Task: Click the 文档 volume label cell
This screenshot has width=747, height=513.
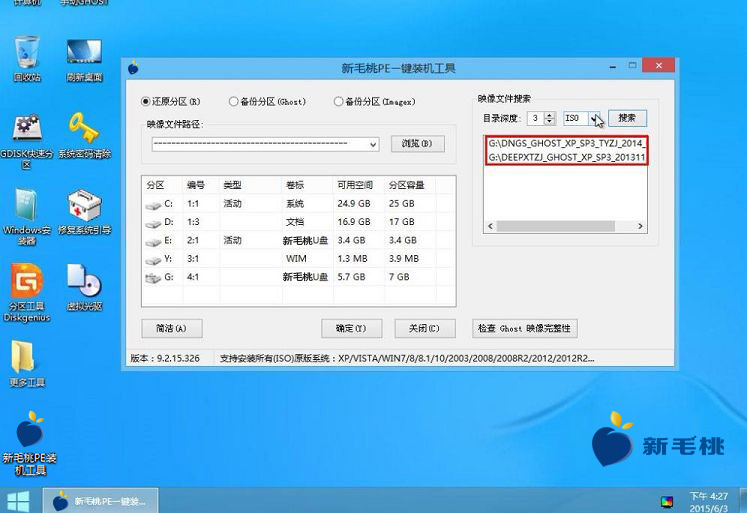Action: click(x=295, y=222)
